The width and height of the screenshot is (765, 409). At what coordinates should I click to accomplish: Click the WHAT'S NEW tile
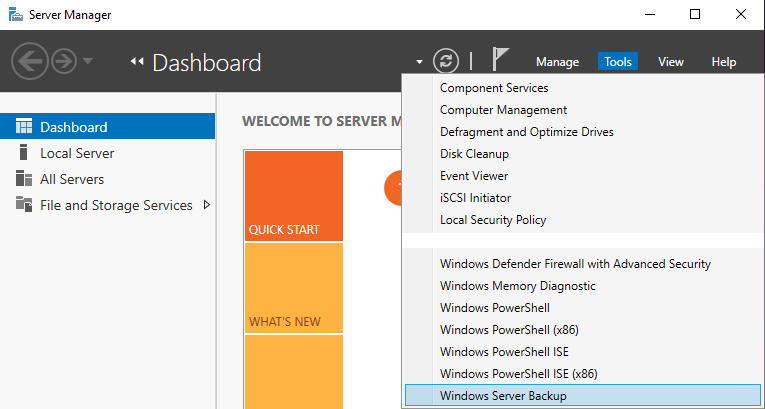coord(293,288)
